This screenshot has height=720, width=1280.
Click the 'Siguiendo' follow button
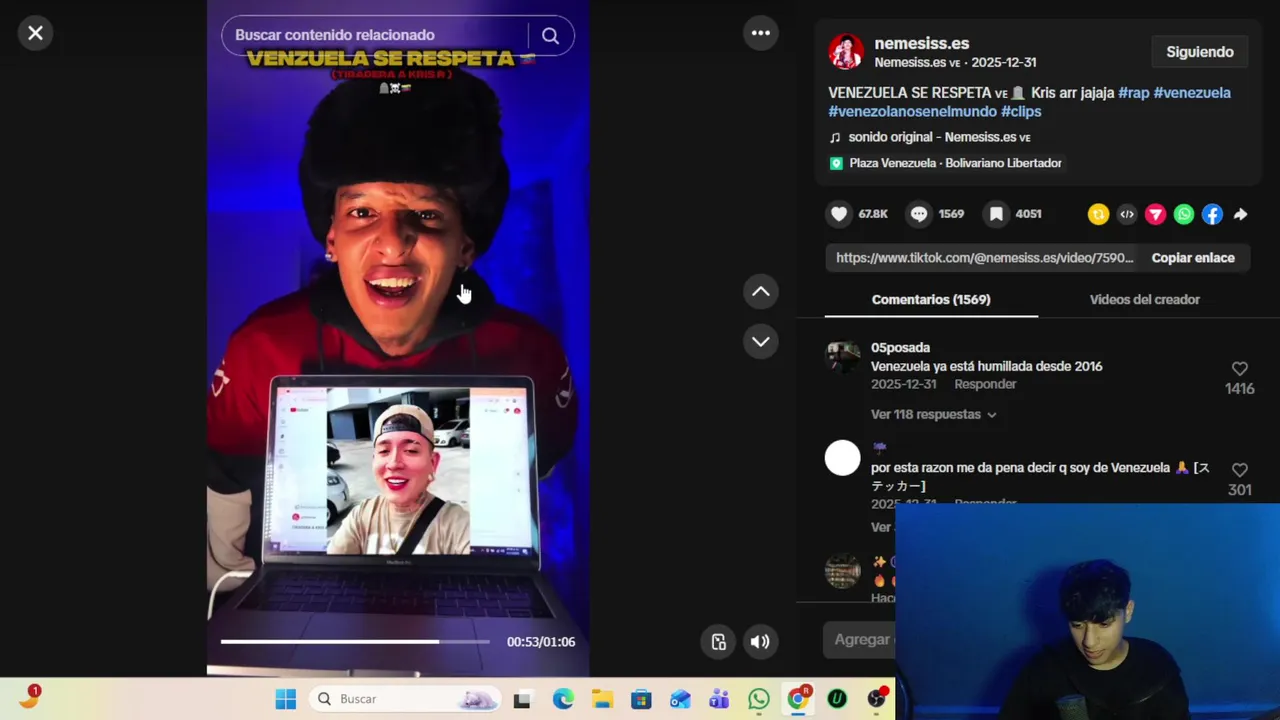click(1200, 52)
